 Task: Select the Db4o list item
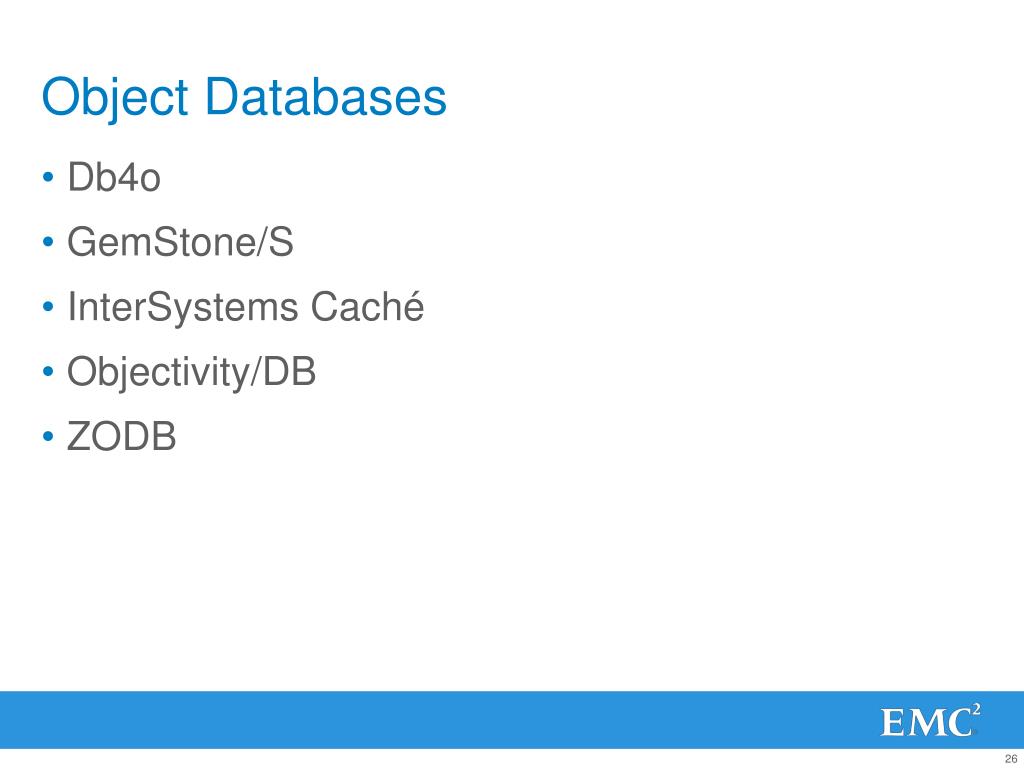coord(114,177)
